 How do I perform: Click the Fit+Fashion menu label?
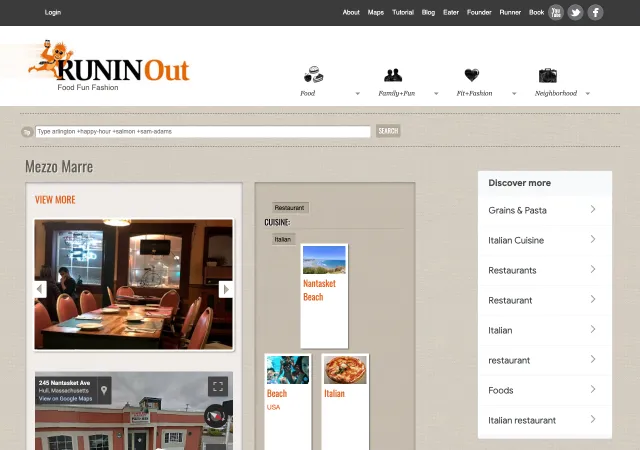click(x=474, y=94)
